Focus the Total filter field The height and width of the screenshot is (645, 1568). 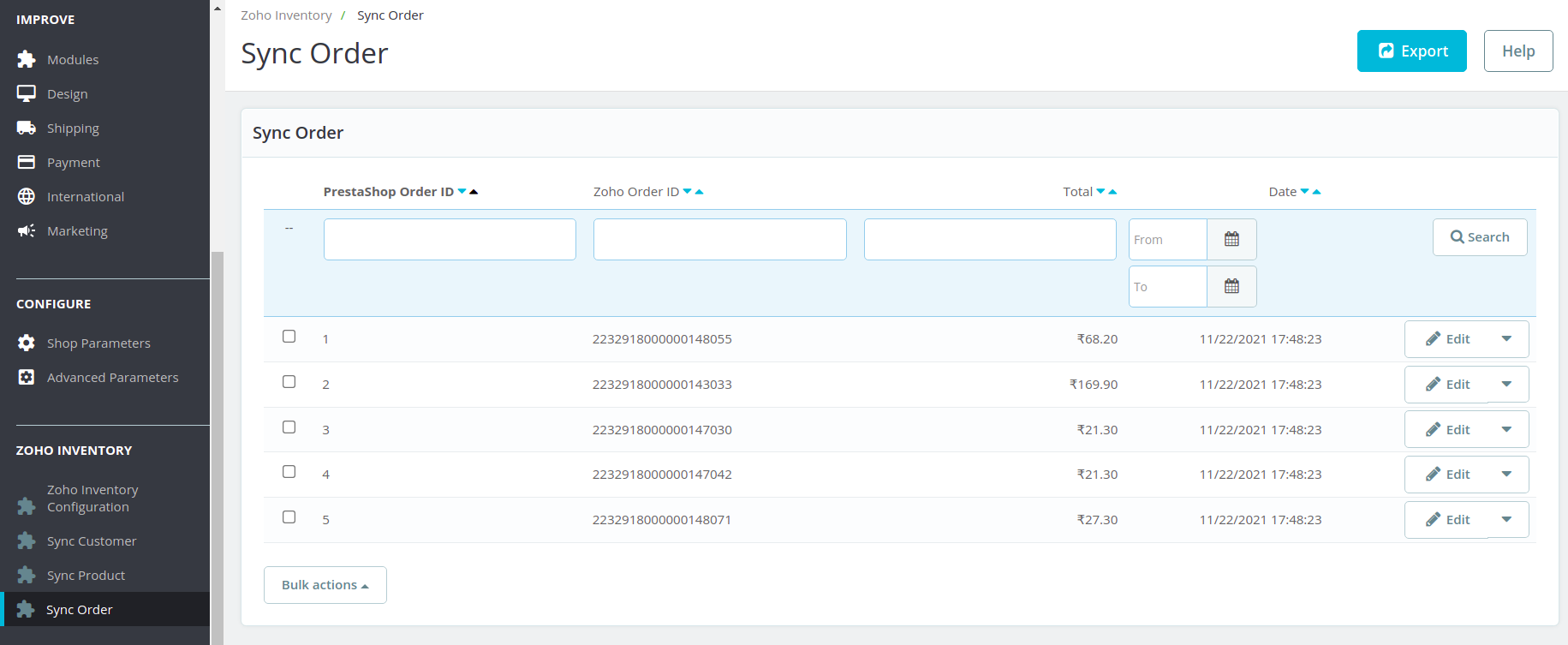point(990,239)
